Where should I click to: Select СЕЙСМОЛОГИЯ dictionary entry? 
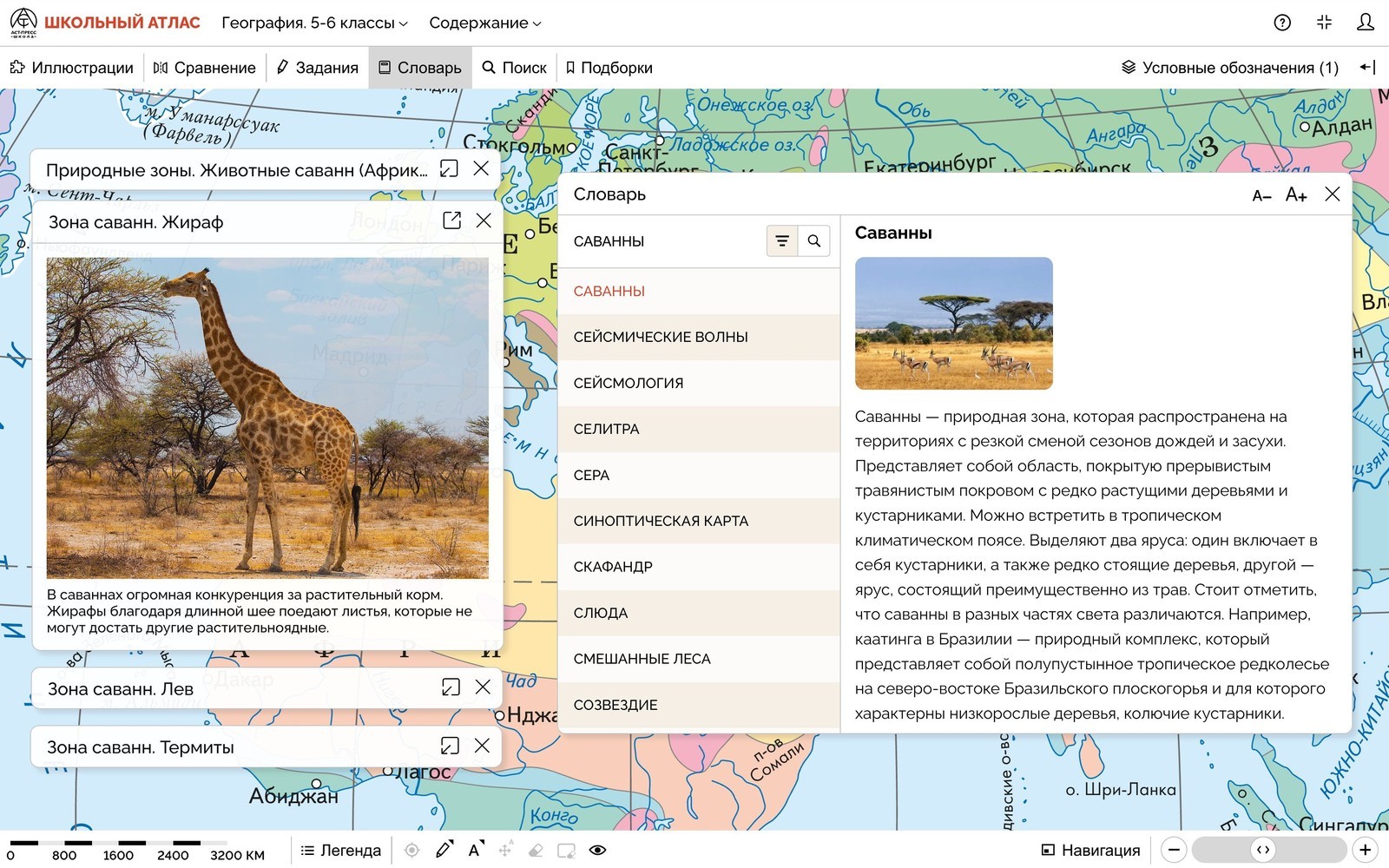(699, 384)
